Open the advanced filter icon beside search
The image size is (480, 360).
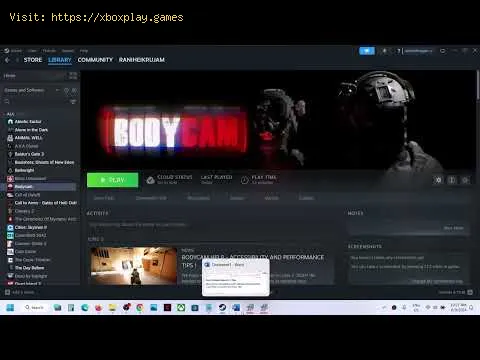[73, 101]
